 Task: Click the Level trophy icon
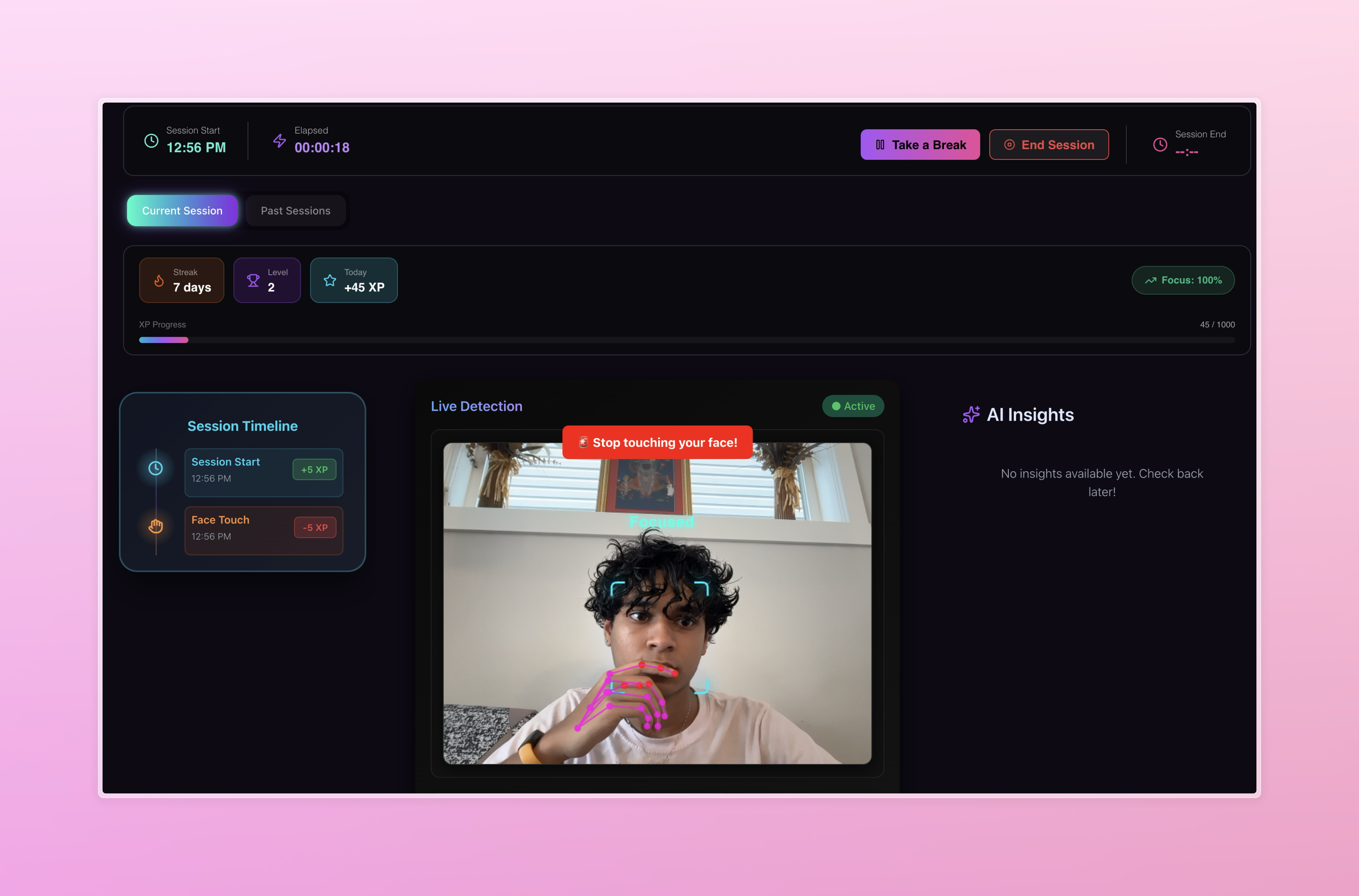click(253, 281)
